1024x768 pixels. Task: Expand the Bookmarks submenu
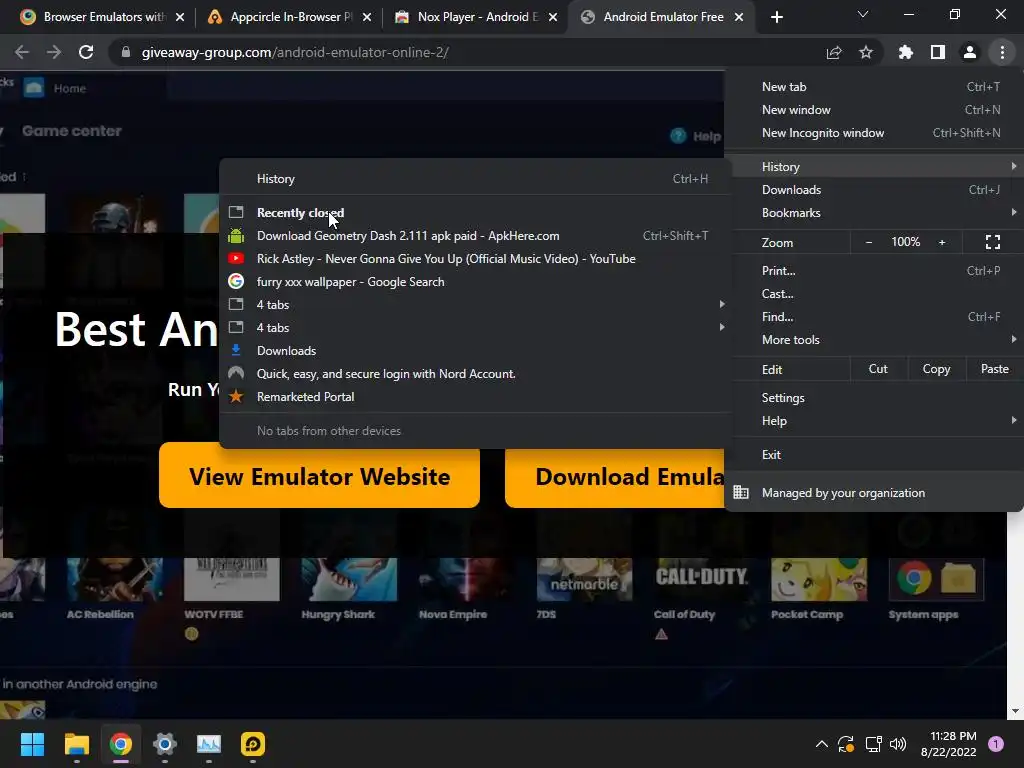[x=874, y=213]
